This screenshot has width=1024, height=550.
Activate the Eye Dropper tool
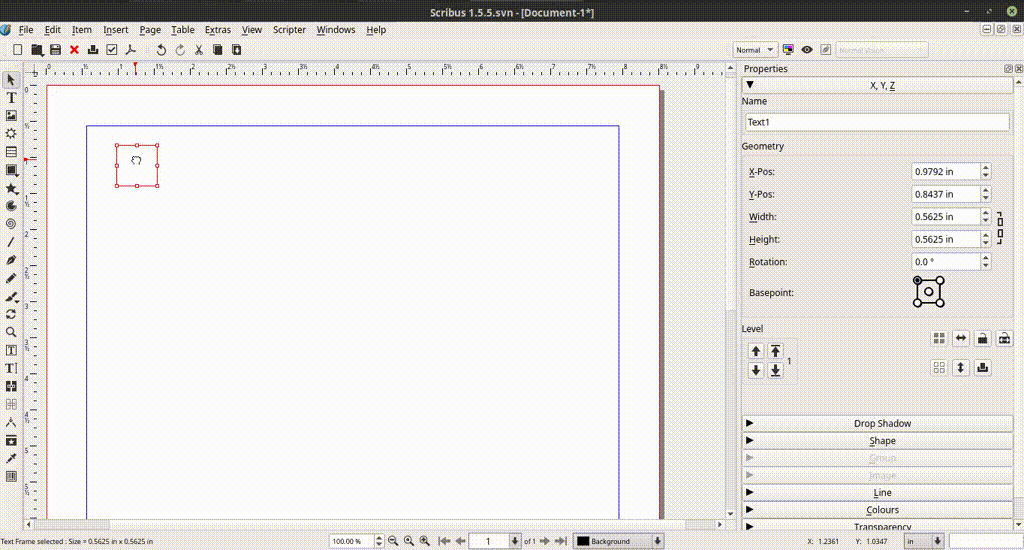tap(11, 458)
